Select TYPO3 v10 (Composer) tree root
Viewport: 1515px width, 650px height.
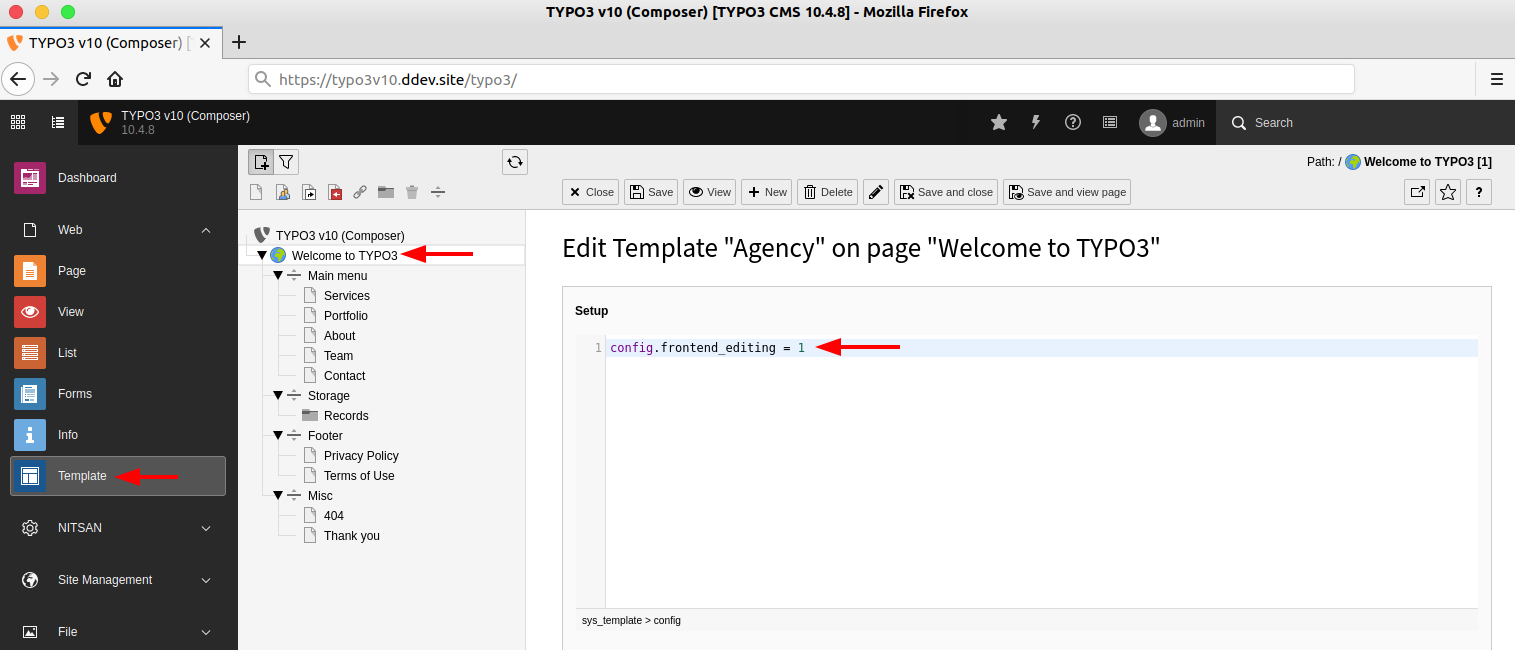tap(340, 236)
